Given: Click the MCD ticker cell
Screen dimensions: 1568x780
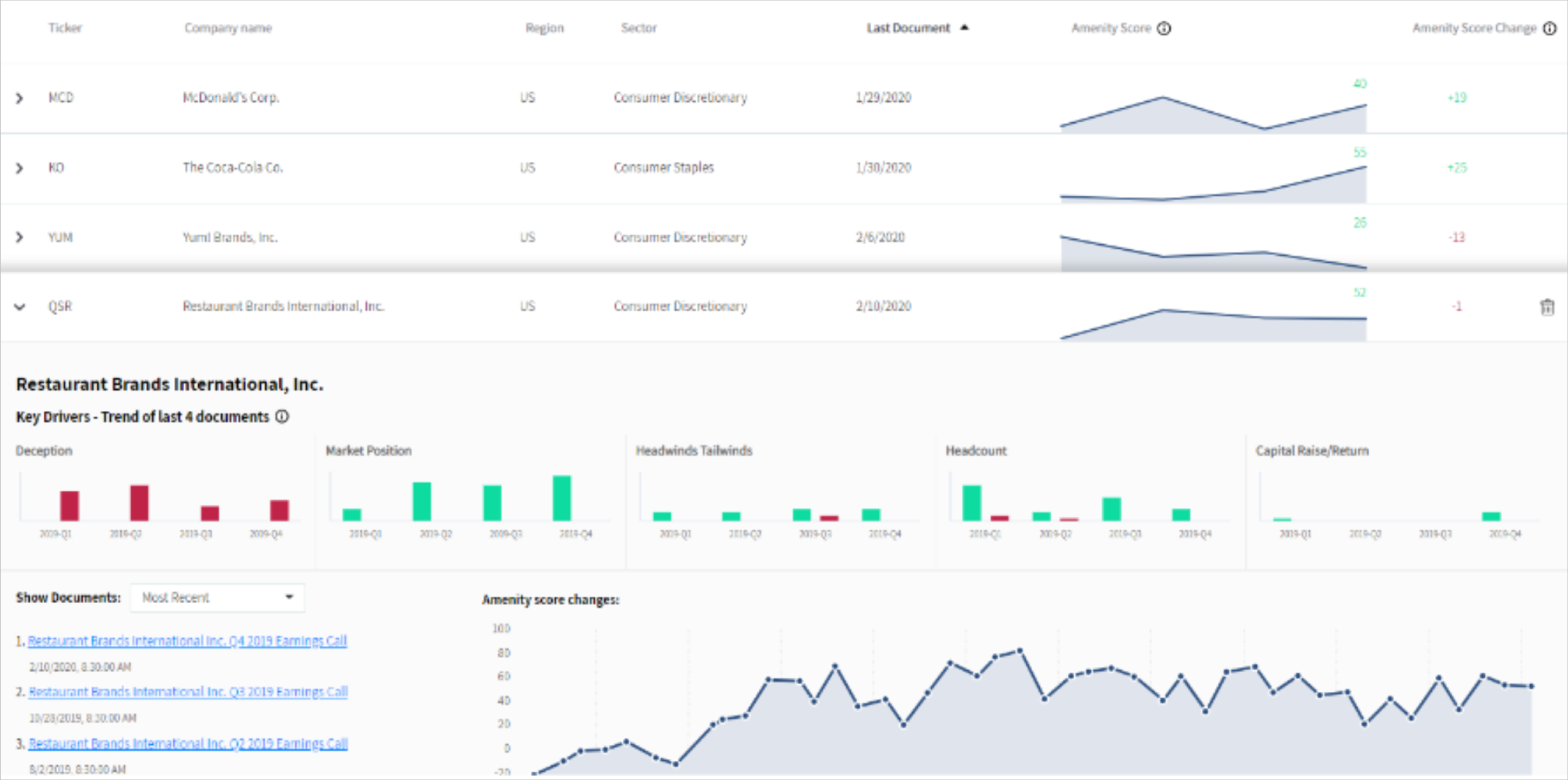Looking at the screenshot, I should tap(61, 97).
